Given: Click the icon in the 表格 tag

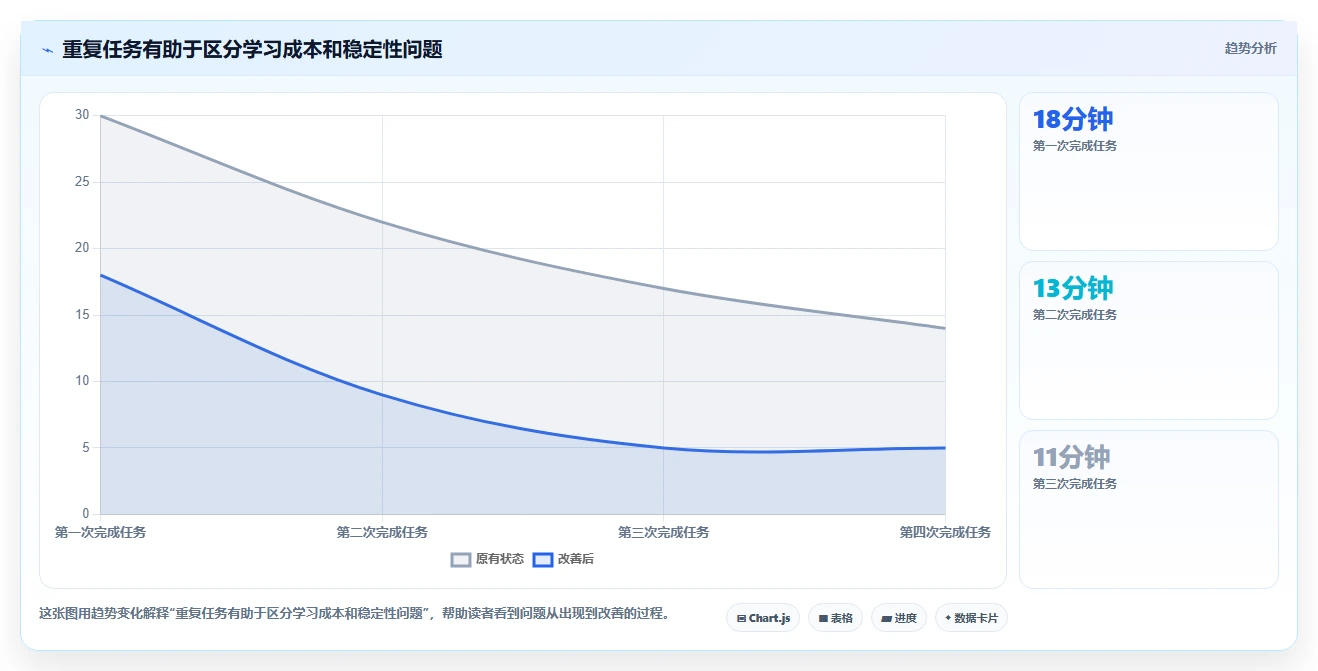Looking at the screenshot, I should (x=823, y=619).
